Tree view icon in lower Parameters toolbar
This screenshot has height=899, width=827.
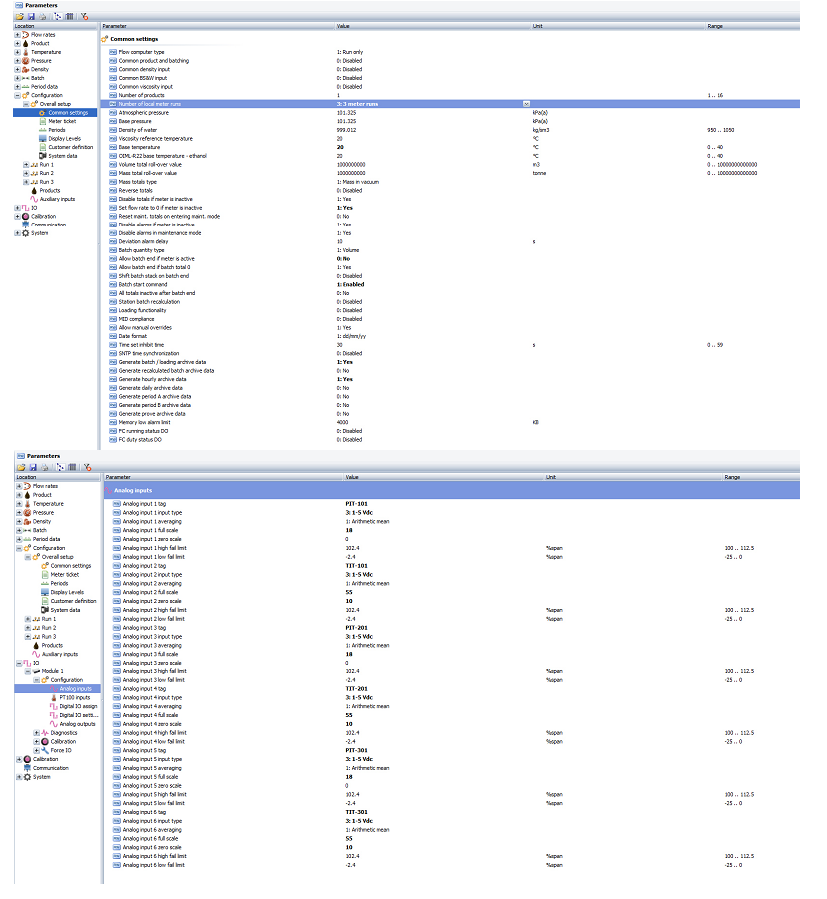[60, 467]
